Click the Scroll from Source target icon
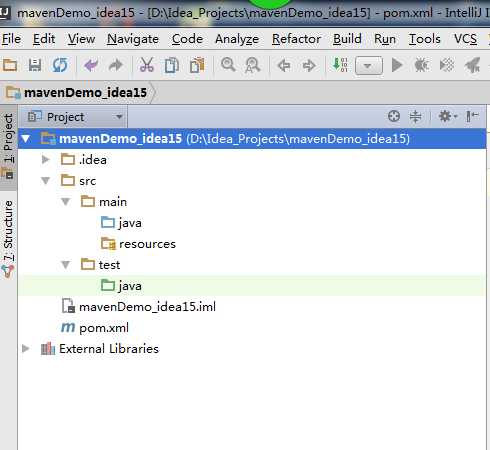Image resolution: width=490 pixels, height=450 pixels. (394, 116)
